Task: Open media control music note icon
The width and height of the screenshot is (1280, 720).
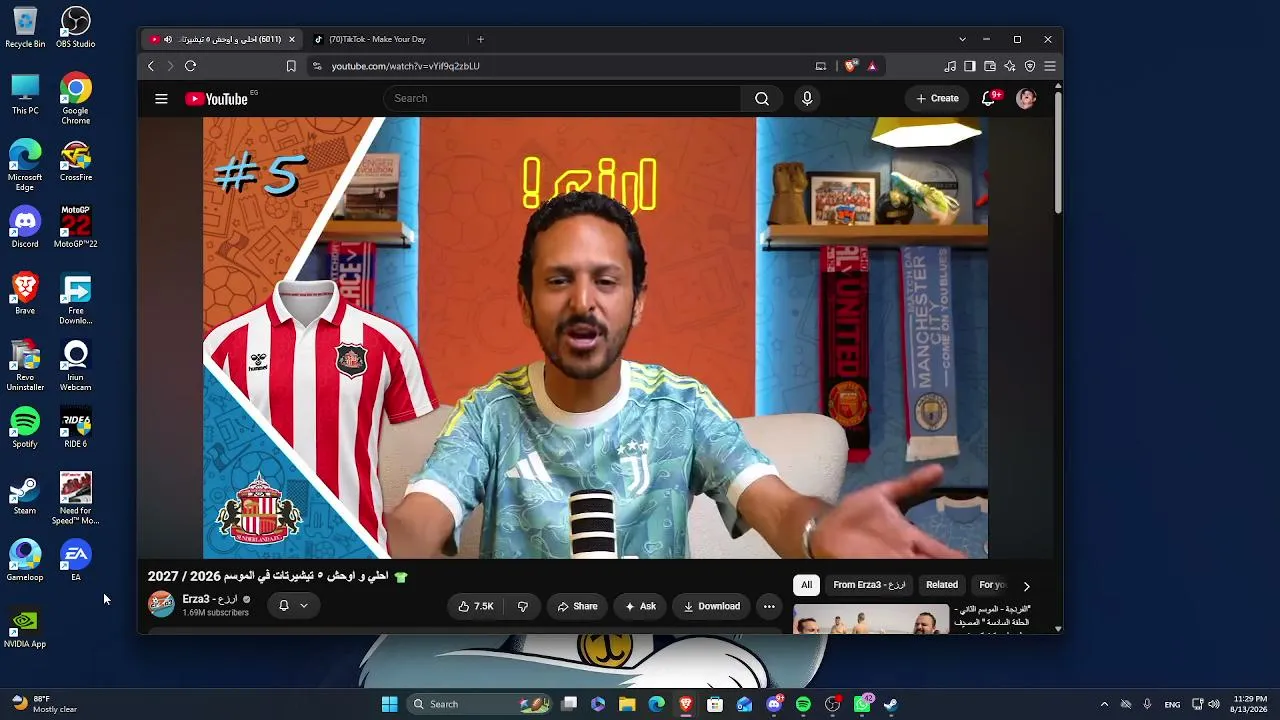Action: (x=950, y=66)
